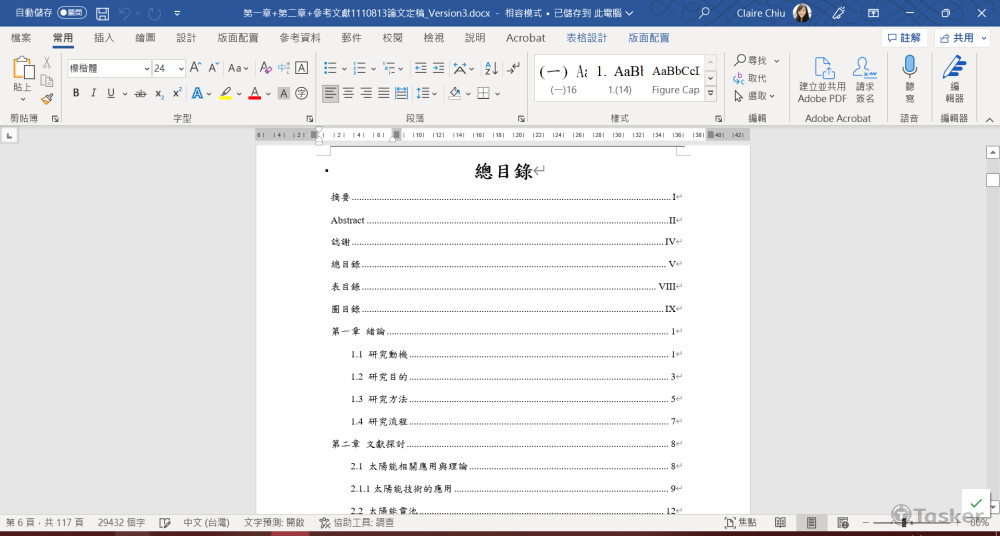The width and height of the screenshot is (1000, 536).
Task: Apply red font color
Action: pos(254,93)
